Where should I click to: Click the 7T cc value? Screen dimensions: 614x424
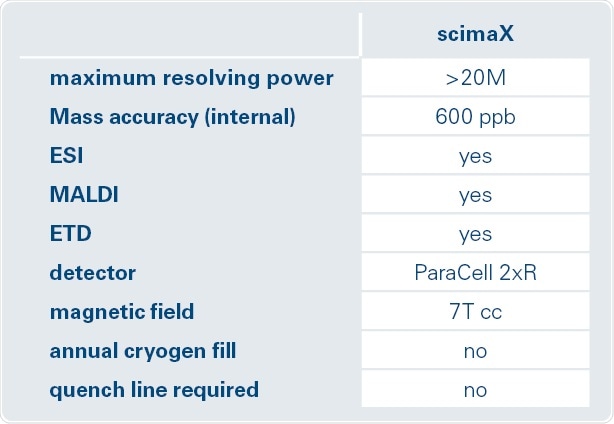[475, 312]
